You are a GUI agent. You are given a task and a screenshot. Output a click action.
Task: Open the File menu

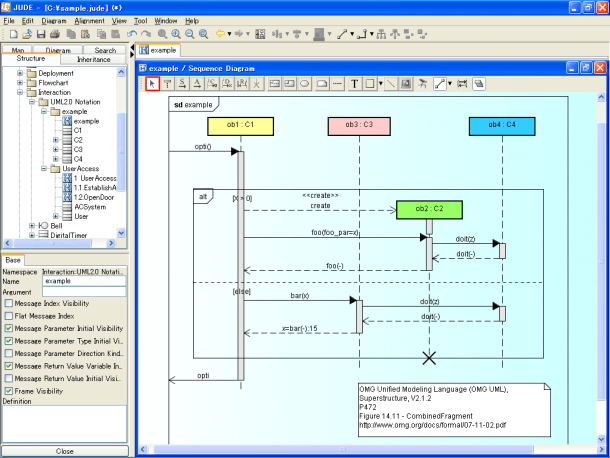point(9,21)
